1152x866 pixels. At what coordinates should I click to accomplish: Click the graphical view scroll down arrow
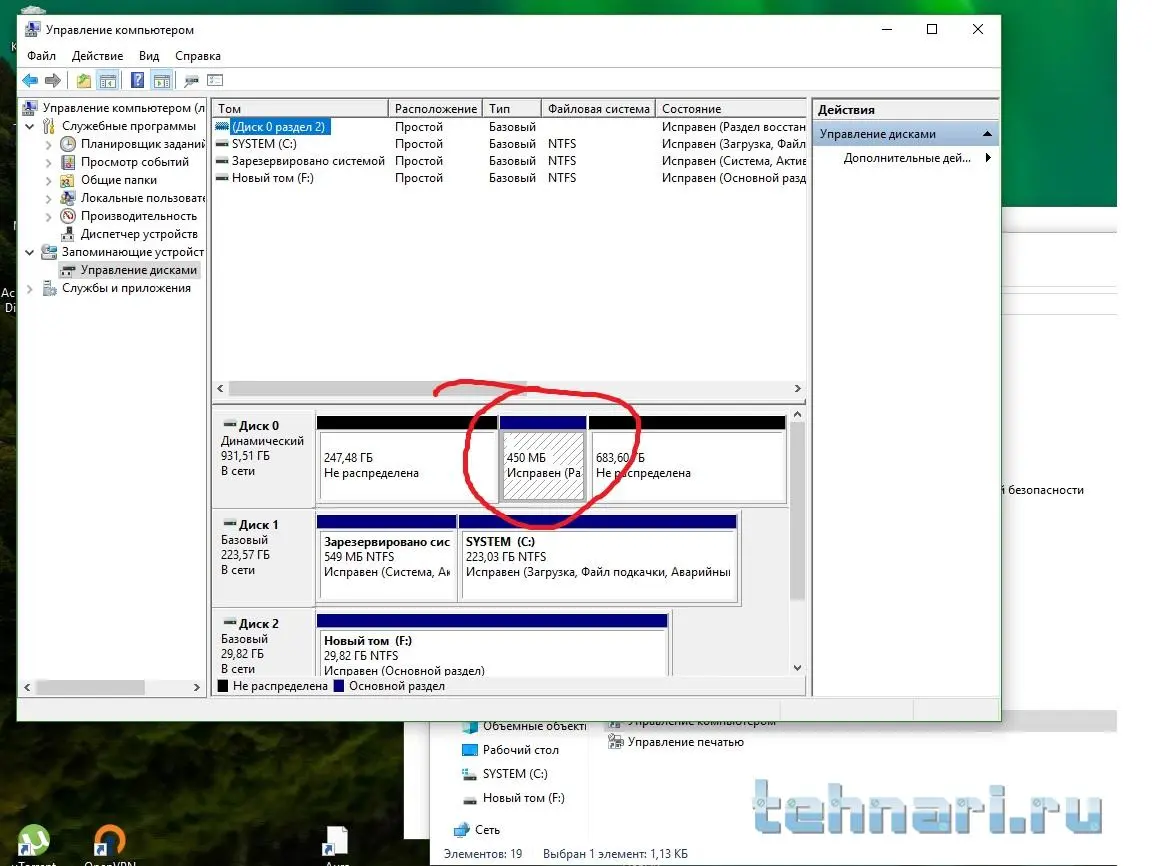coord(798,668)
